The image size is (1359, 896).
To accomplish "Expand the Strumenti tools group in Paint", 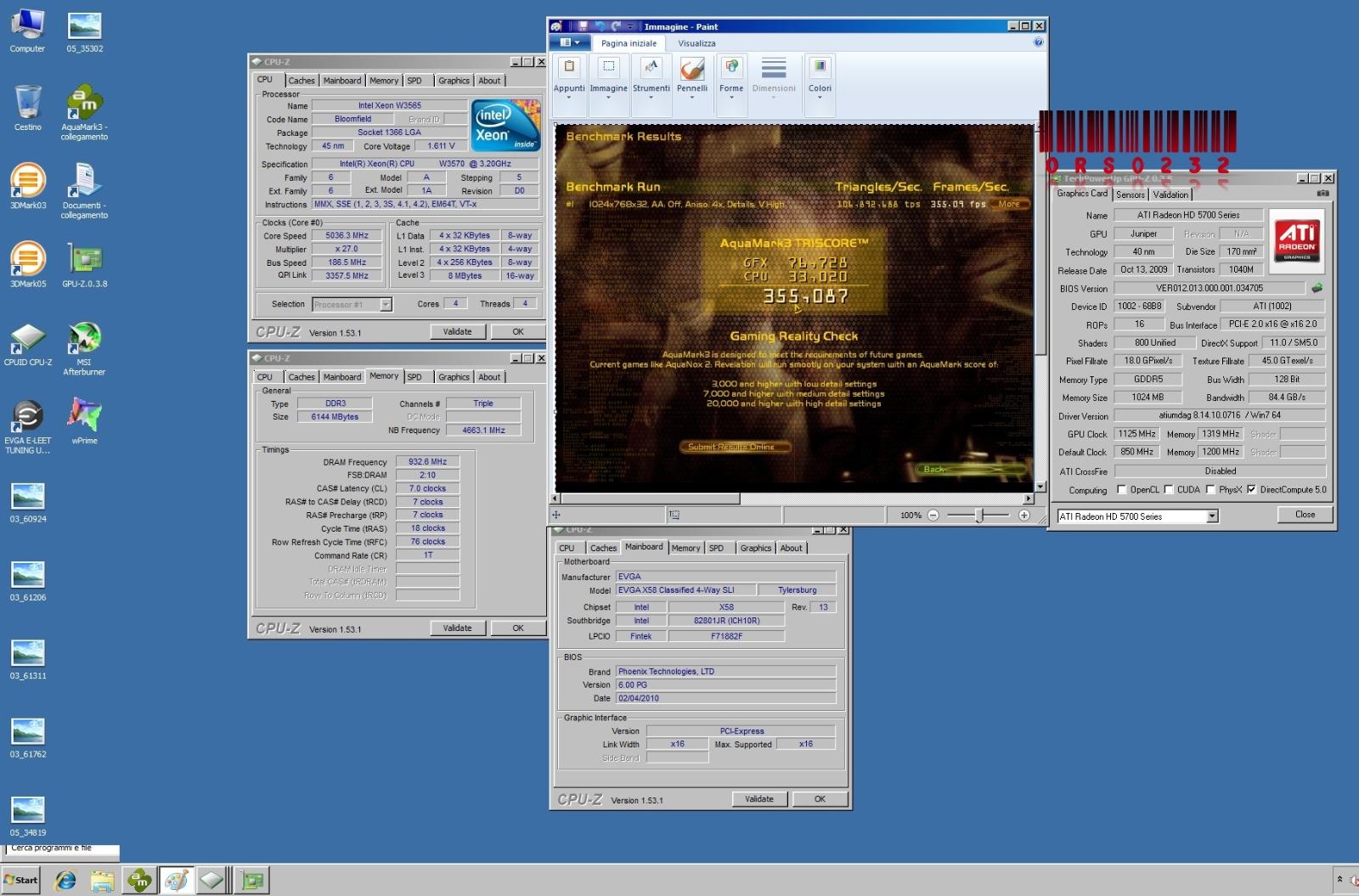I will (x=651, y=85).
